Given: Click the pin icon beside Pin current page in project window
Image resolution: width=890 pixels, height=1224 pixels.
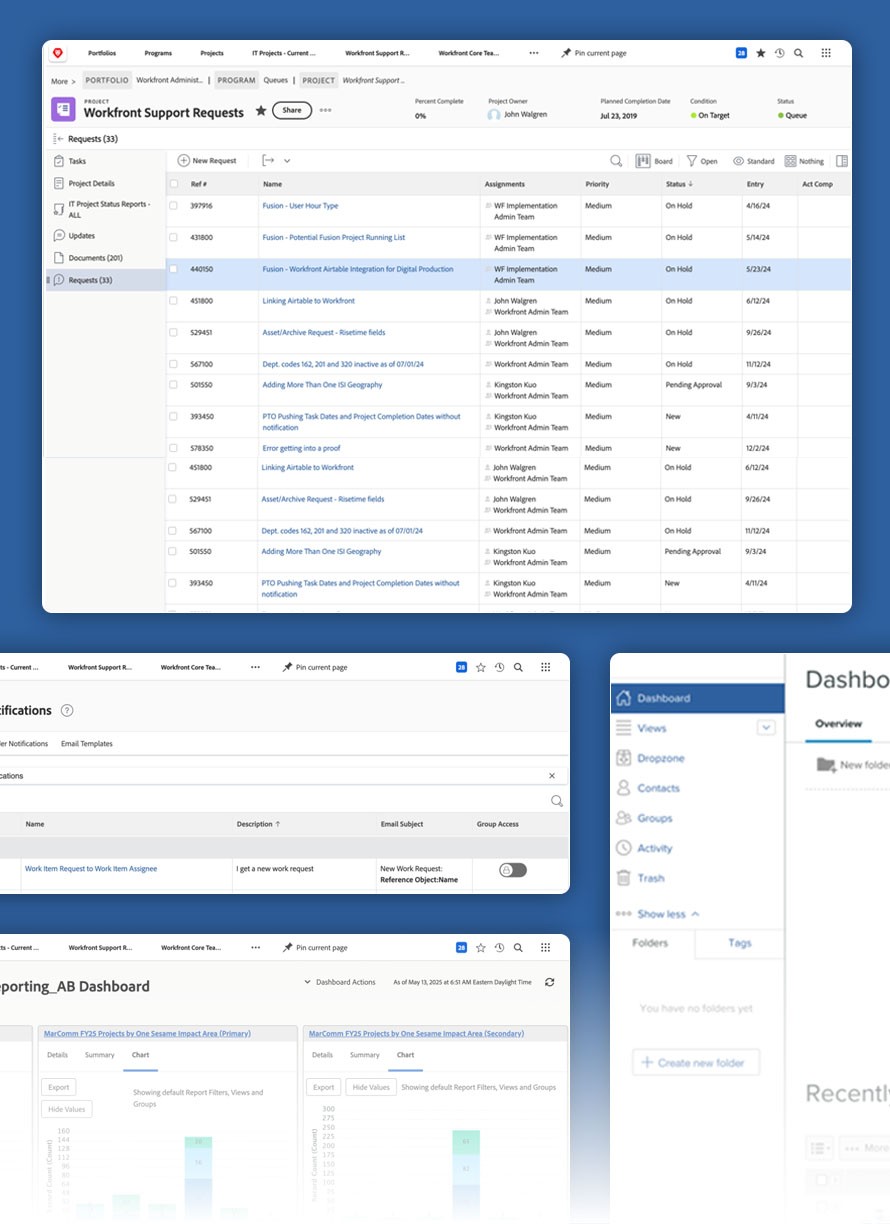Looking at the screenshot, I should click(566, 53).
